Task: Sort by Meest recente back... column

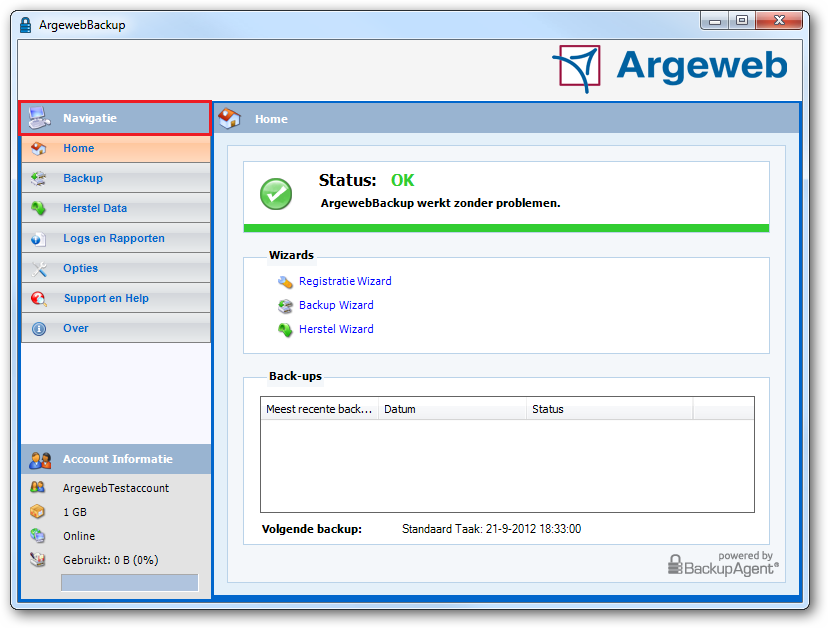Action: point(319,409)
